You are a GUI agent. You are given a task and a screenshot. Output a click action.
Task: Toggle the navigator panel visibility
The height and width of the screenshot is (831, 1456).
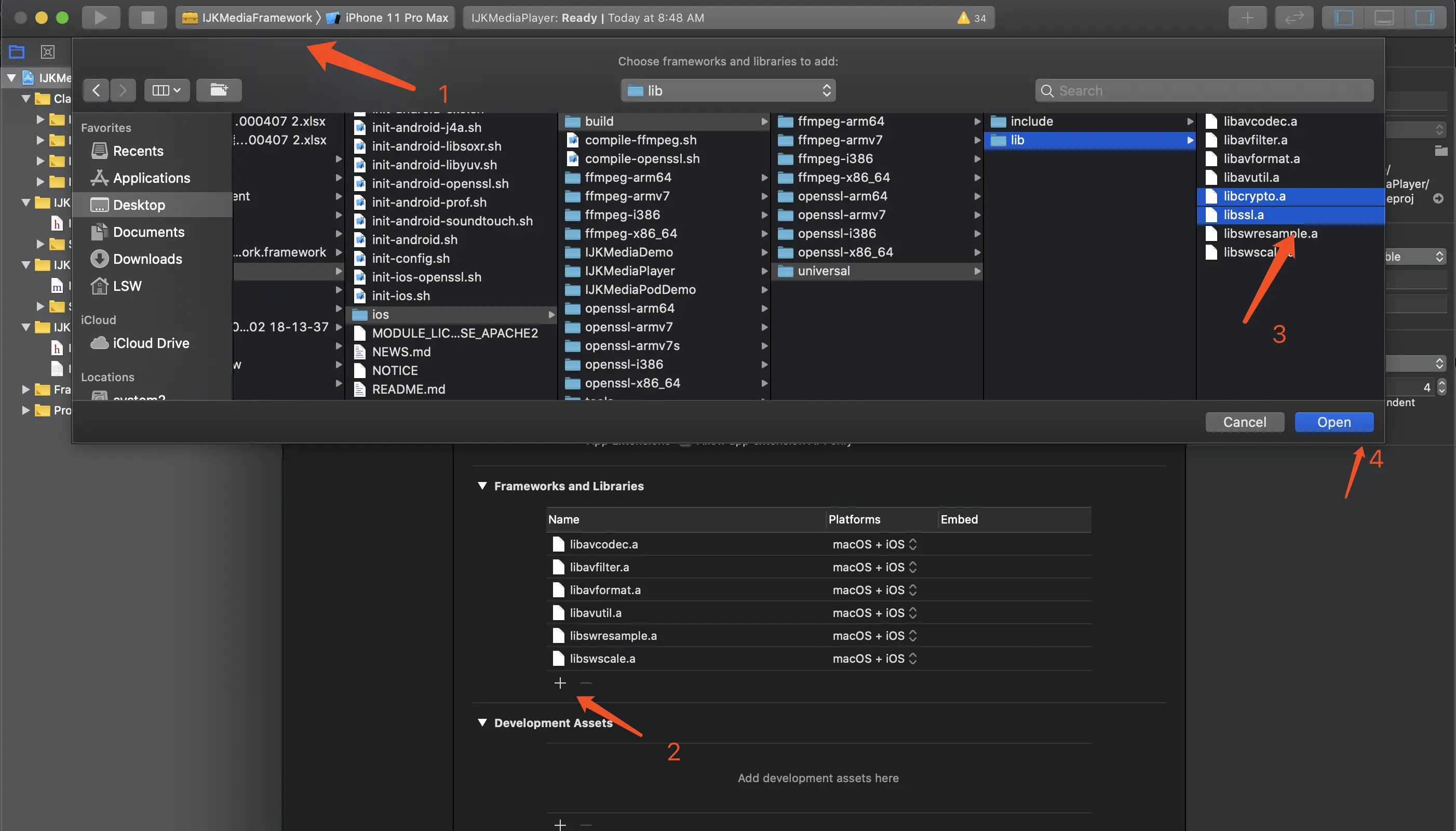pyautogui.click(x=1344, y=17)
